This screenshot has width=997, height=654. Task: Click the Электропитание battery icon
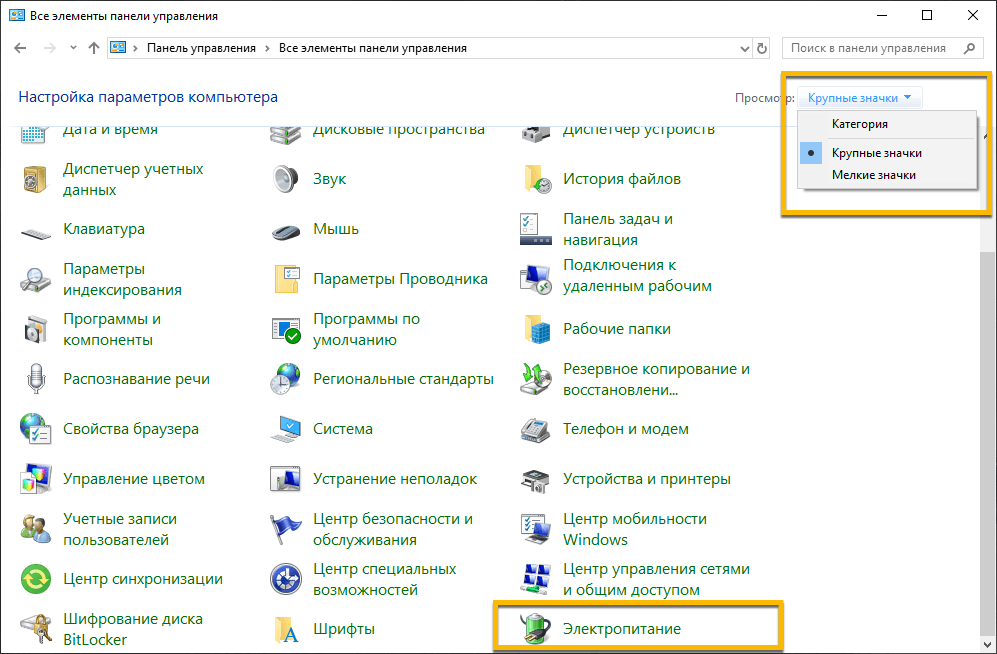pyautogui.click(x=536, y=629)
